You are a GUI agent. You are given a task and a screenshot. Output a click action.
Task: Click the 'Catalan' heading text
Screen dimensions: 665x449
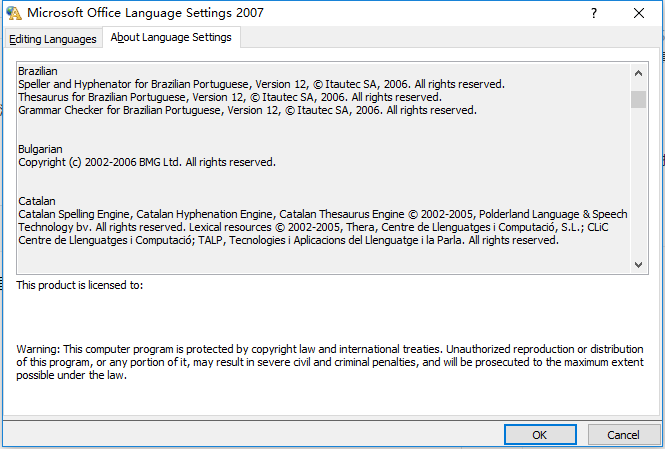pyautogui.click(x=37, y=201)
